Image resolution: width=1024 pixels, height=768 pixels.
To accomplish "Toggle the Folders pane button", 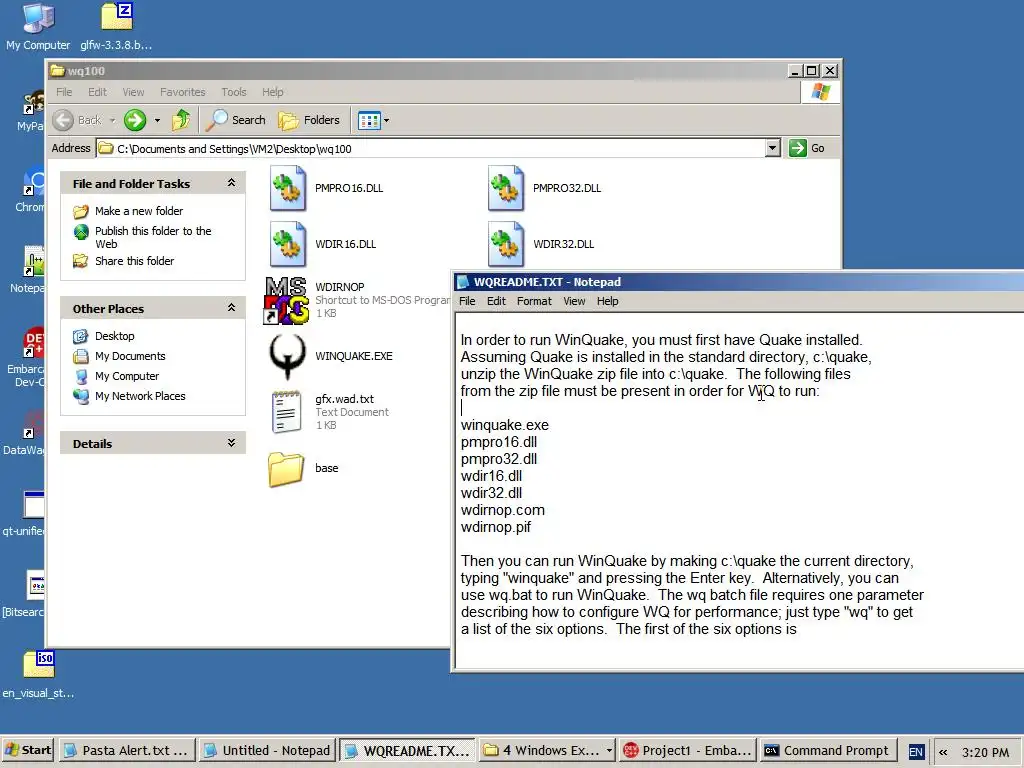I will click(x=309, y=120).
